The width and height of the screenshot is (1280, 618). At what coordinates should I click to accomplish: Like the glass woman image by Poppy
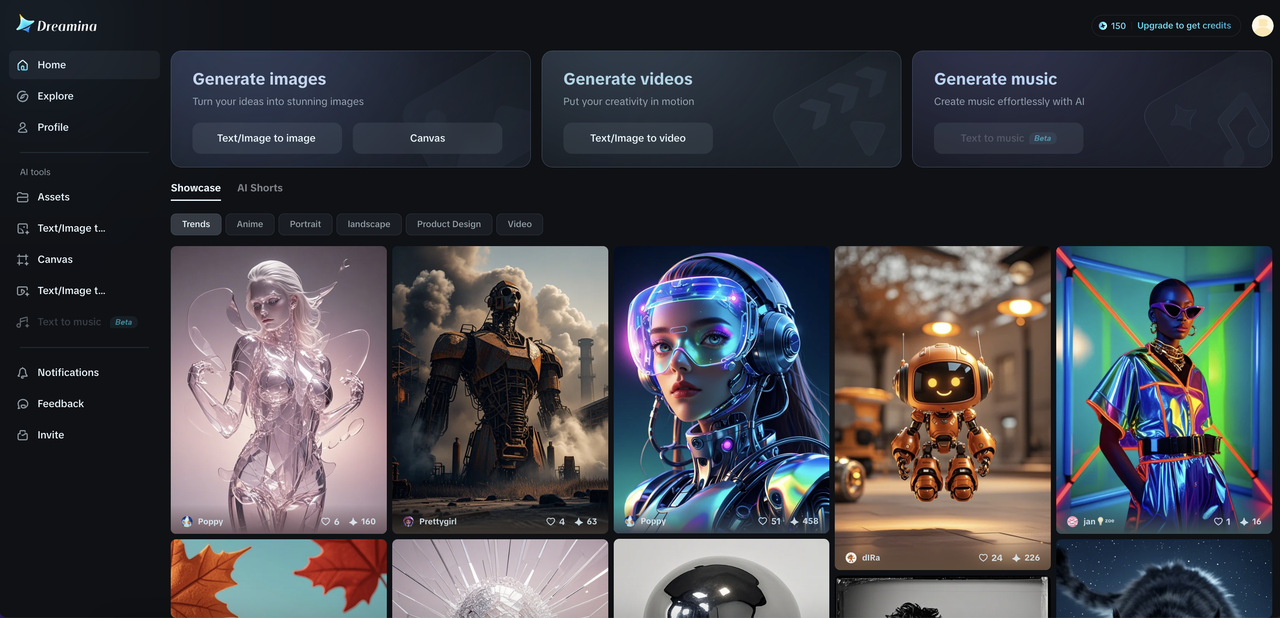point(325,522)
